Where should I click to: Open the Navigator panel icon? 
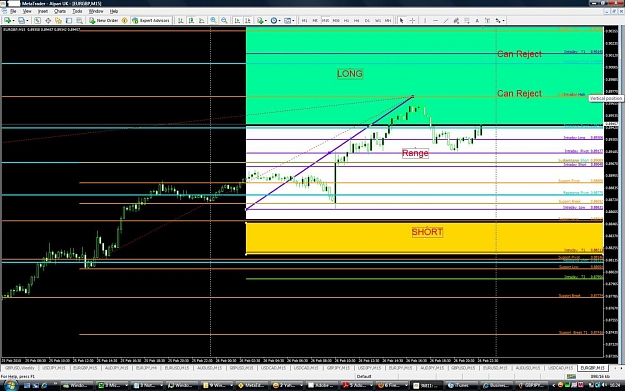click(58, 20)
